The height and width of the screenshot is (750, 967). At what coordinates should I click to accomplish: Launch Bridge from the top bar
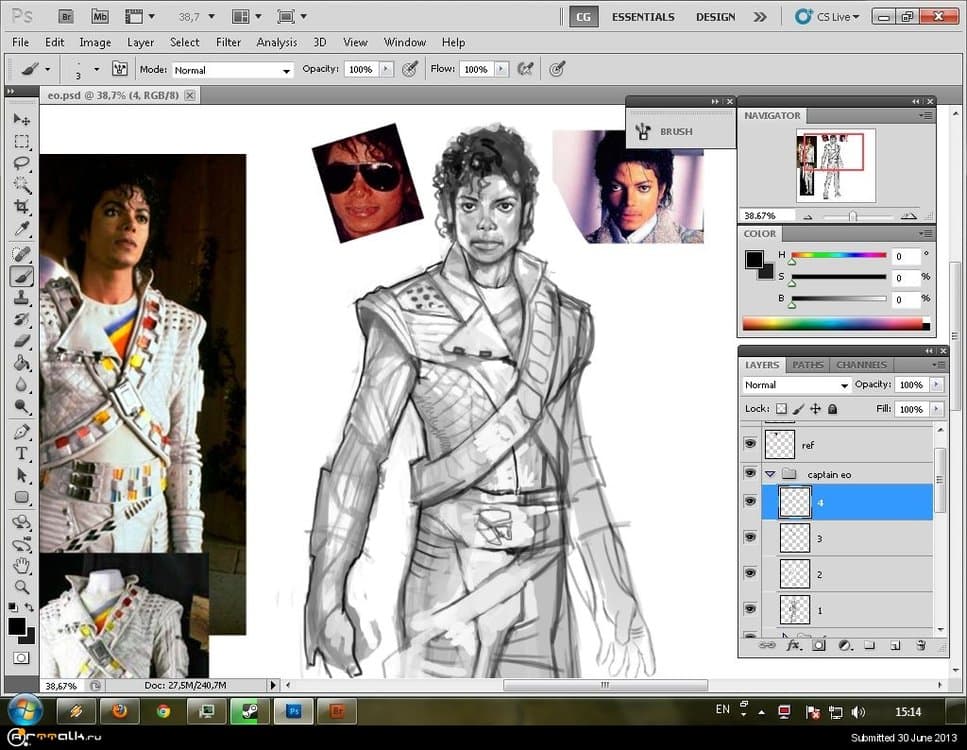click(x=66, y=17)
